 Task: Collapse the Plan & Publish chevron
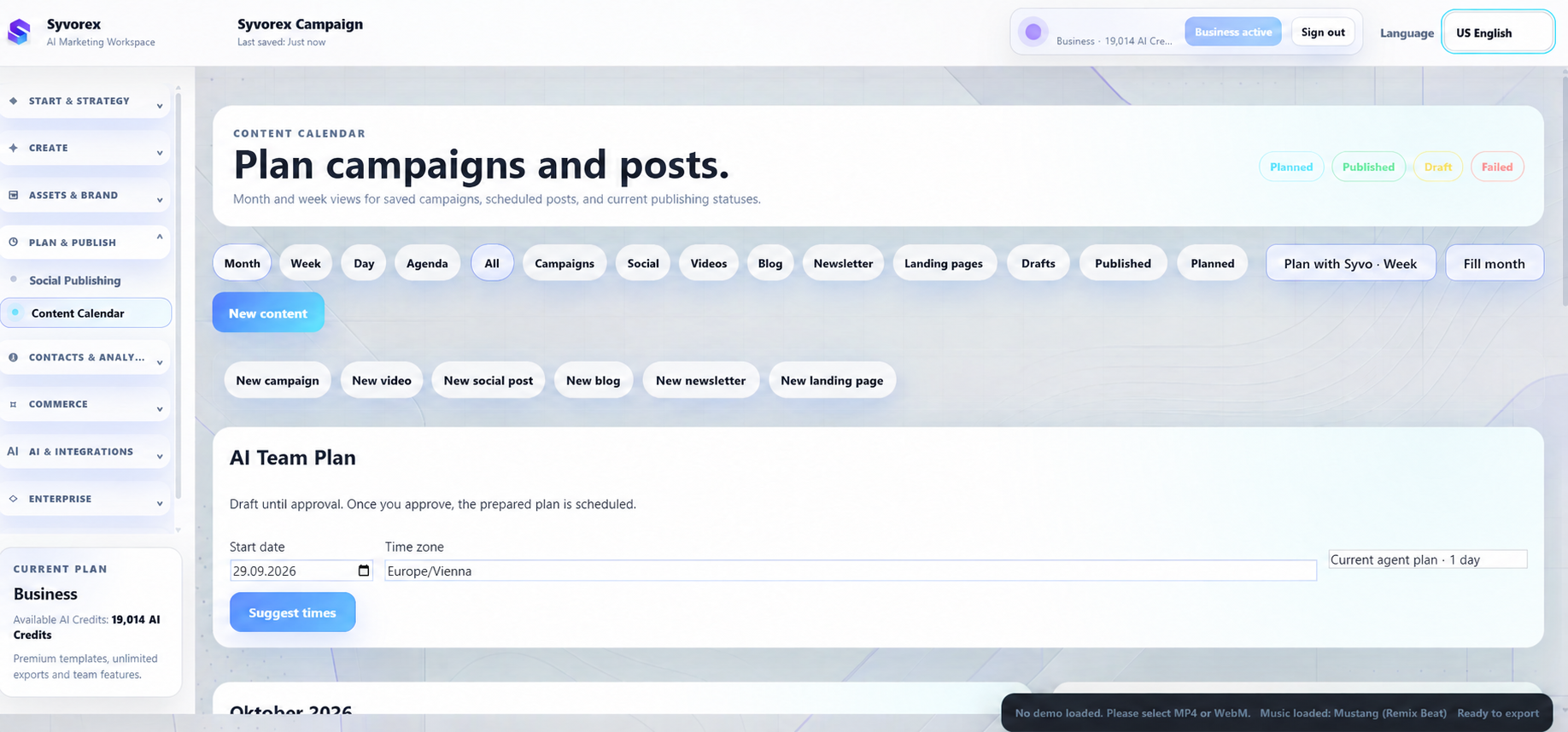click(x=160, y=237)
